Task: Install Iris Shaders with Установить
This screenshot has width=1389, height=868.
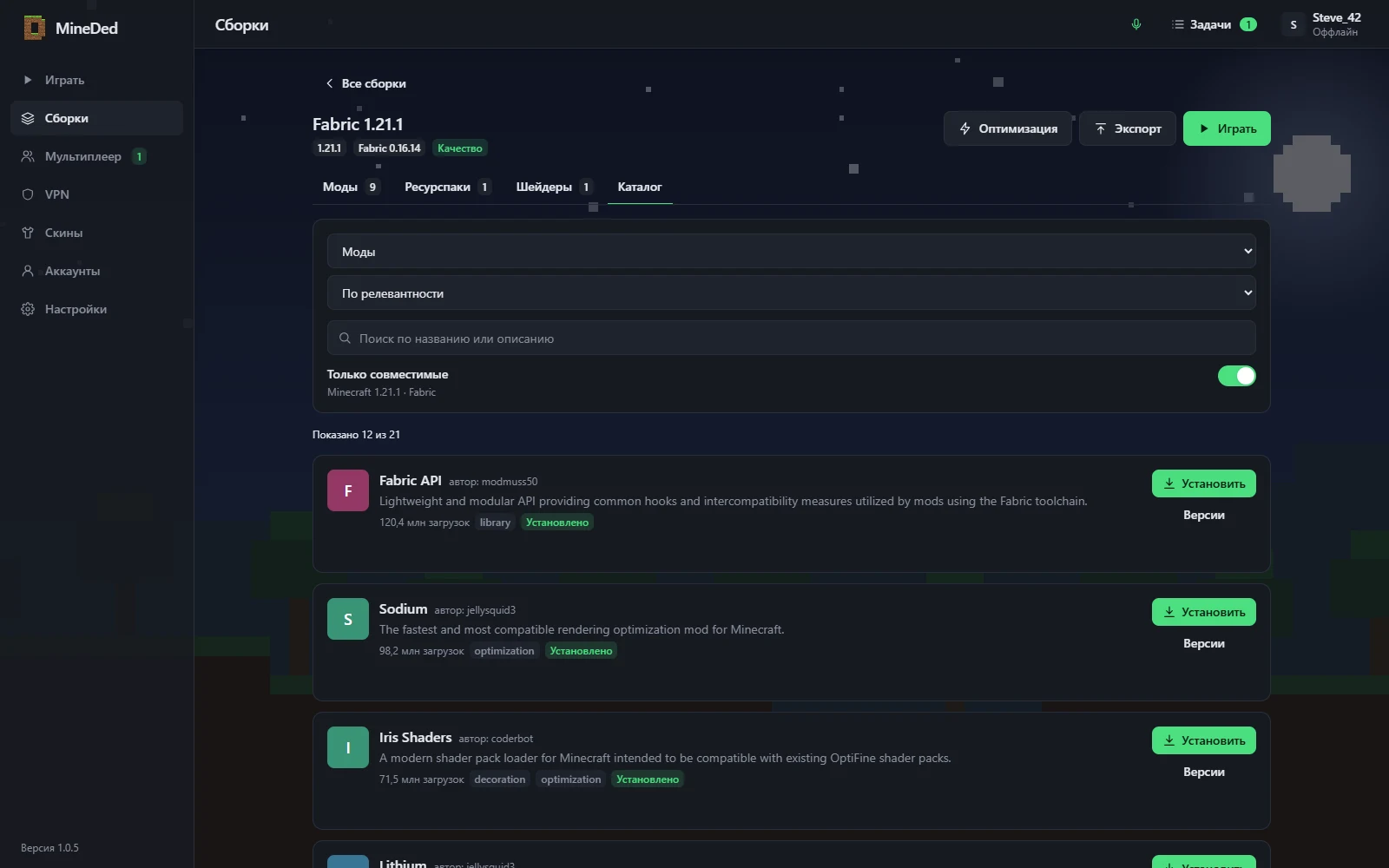Action: click(x=1204, y=740)
